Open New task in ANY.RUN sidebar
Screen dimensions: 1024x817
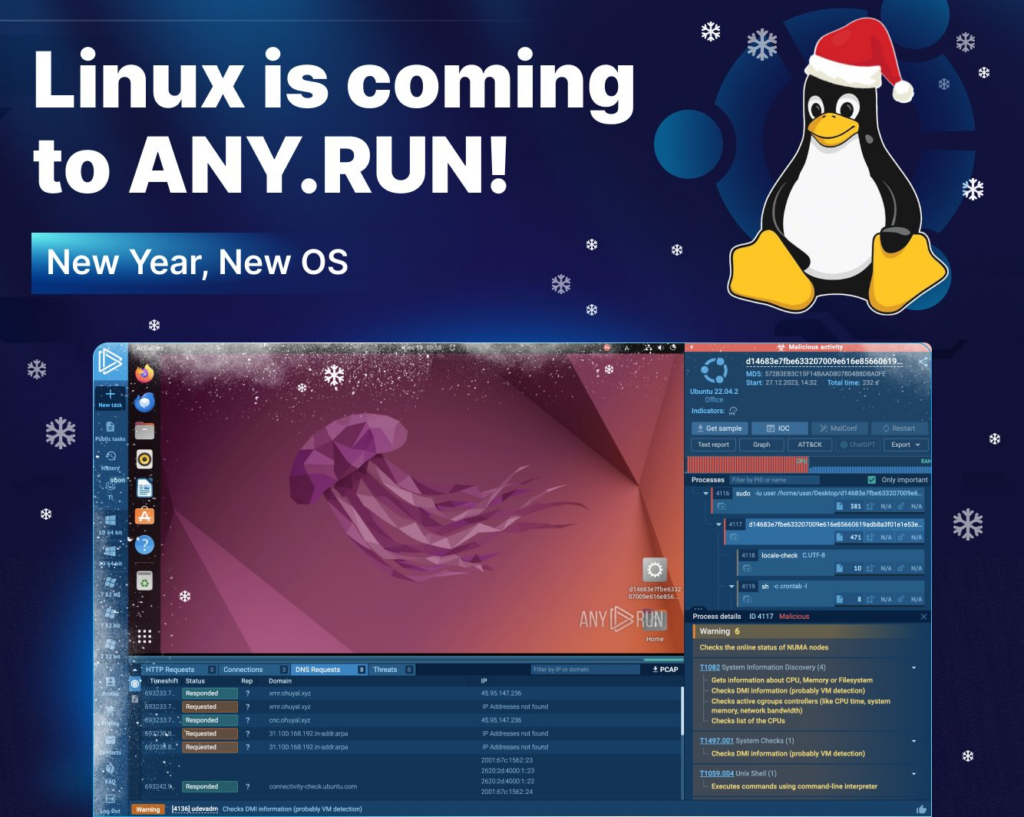[x=110, y=398]
